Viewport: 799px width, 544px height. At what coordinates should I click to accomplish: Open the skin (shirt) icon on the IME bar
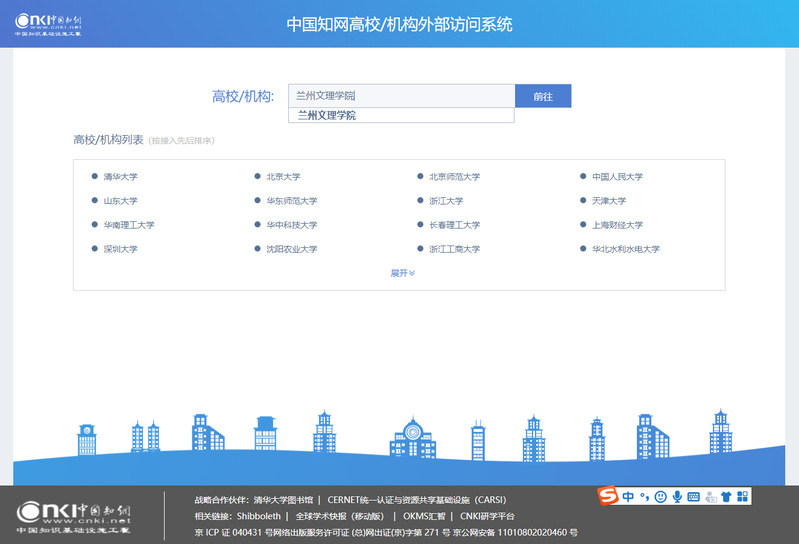[726, 497]
